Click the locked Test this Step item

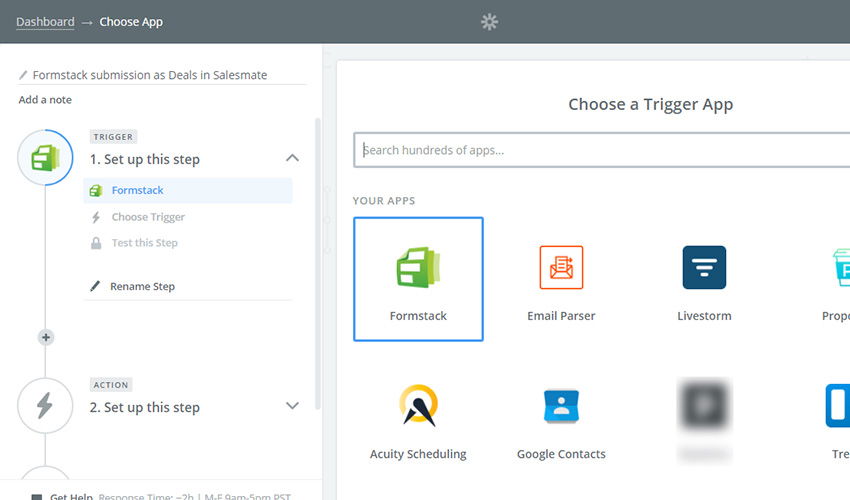click(144, 243)
